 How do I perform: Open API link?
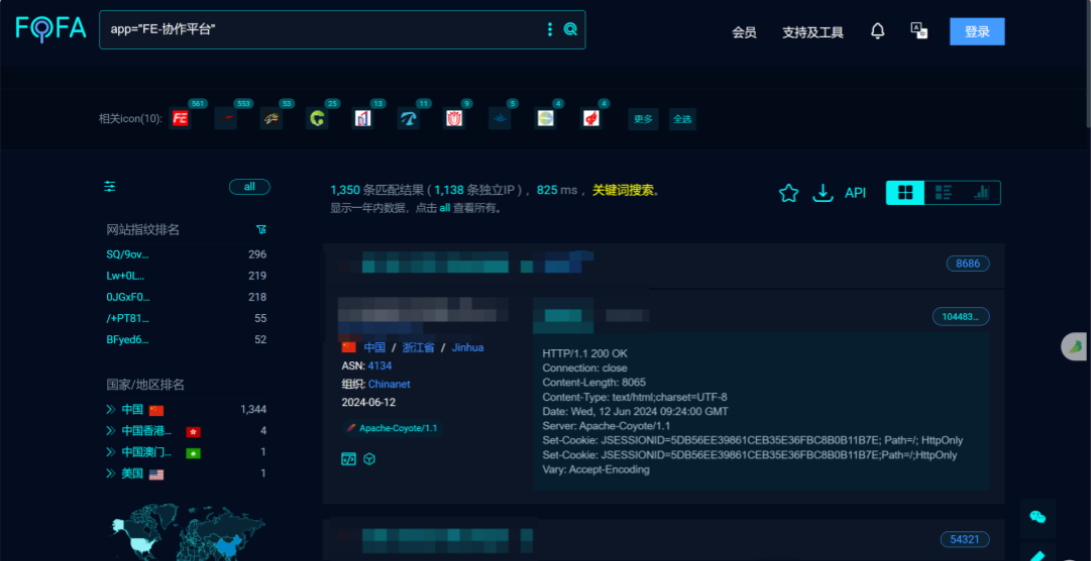pos(855,193)
